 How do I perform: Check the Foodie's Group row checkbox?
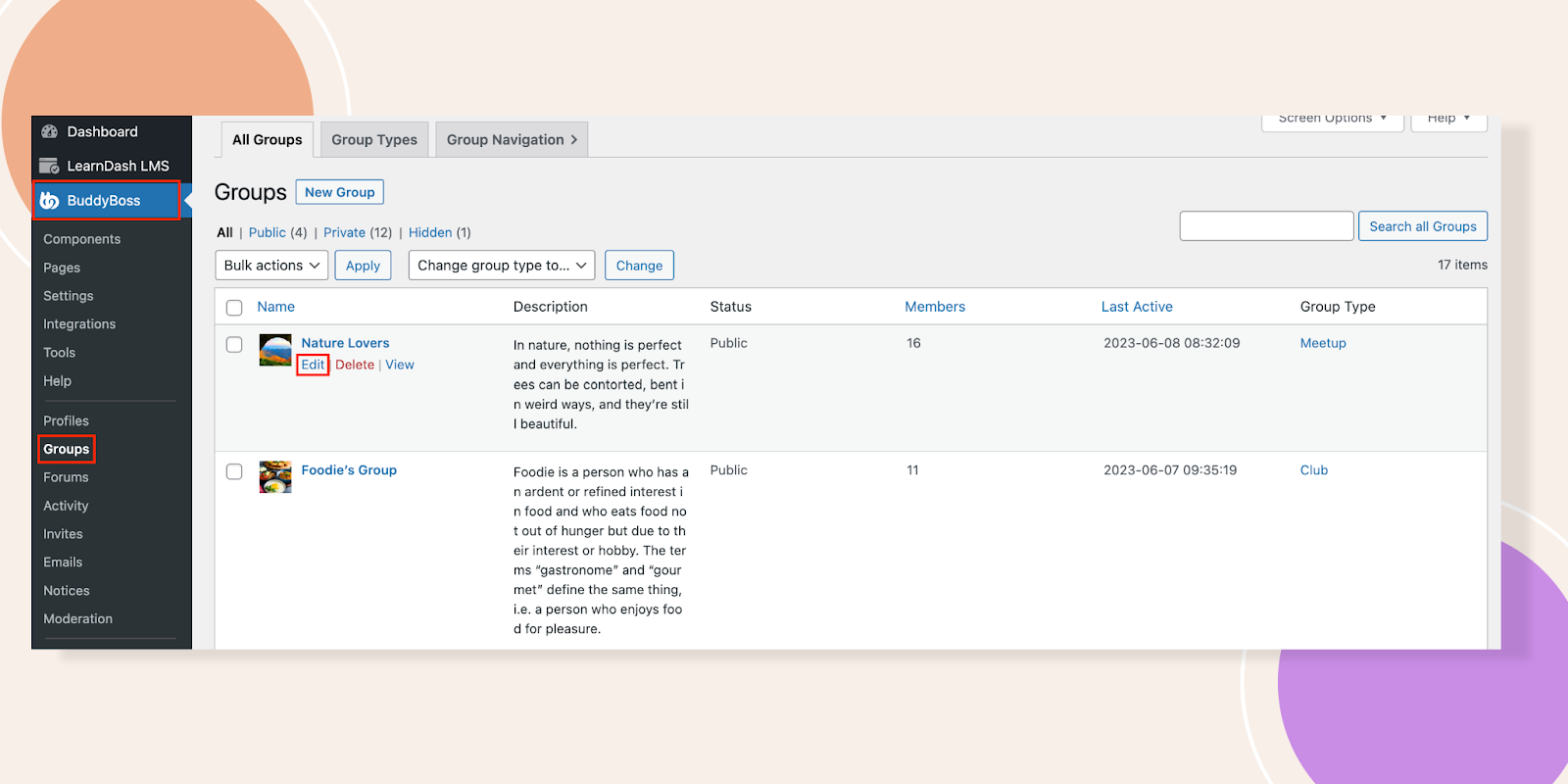click(x=234, y=471)
